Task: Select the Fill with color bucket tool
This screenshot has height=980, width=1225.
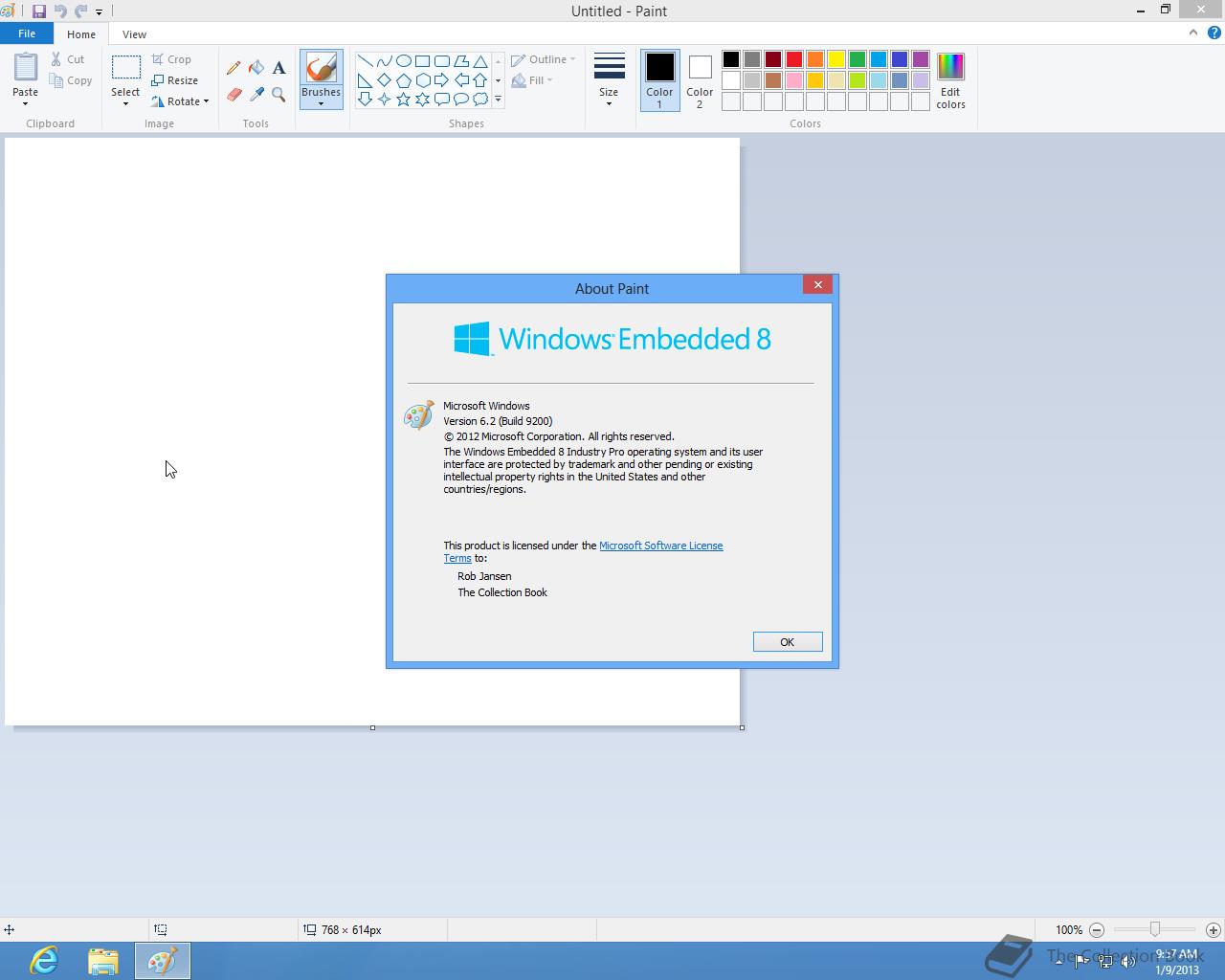Action: tap(256, 68)
